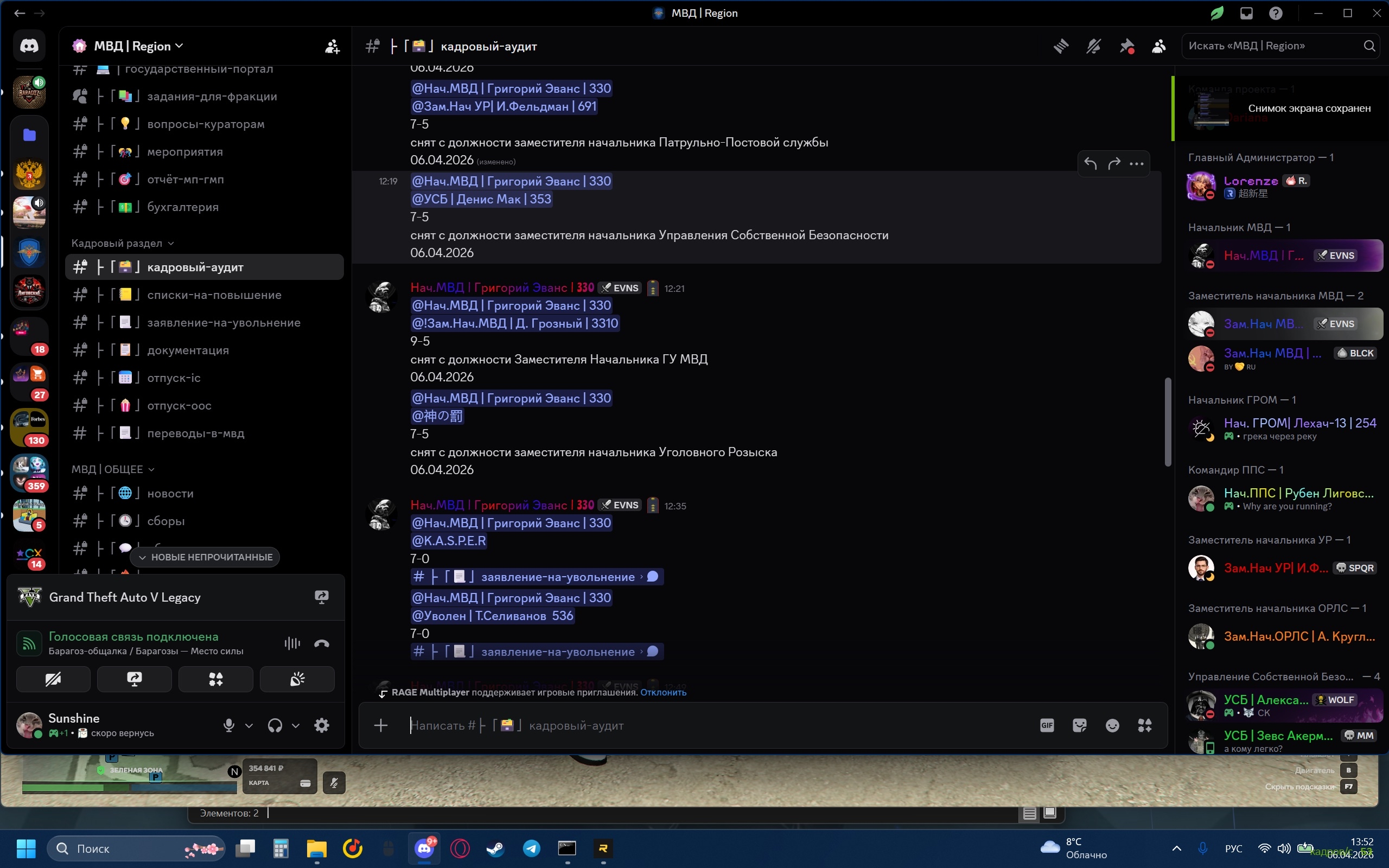Open user settings gear icon
Viewport: 1389px width, 868px height.
pyautogui.click(x=321, y=726)
